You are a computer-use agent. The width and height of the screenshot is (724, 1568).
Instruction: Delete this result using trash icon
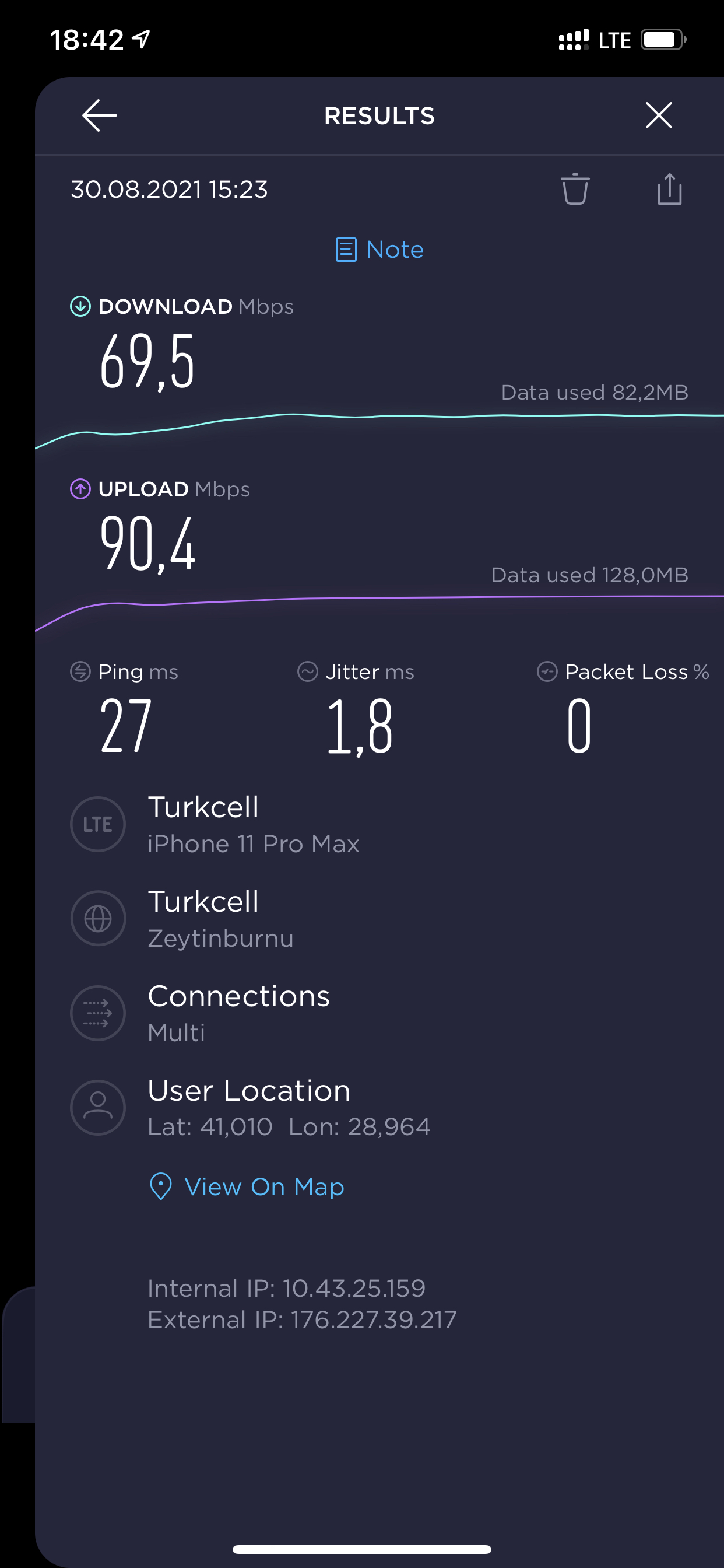[x=575, y=190]
